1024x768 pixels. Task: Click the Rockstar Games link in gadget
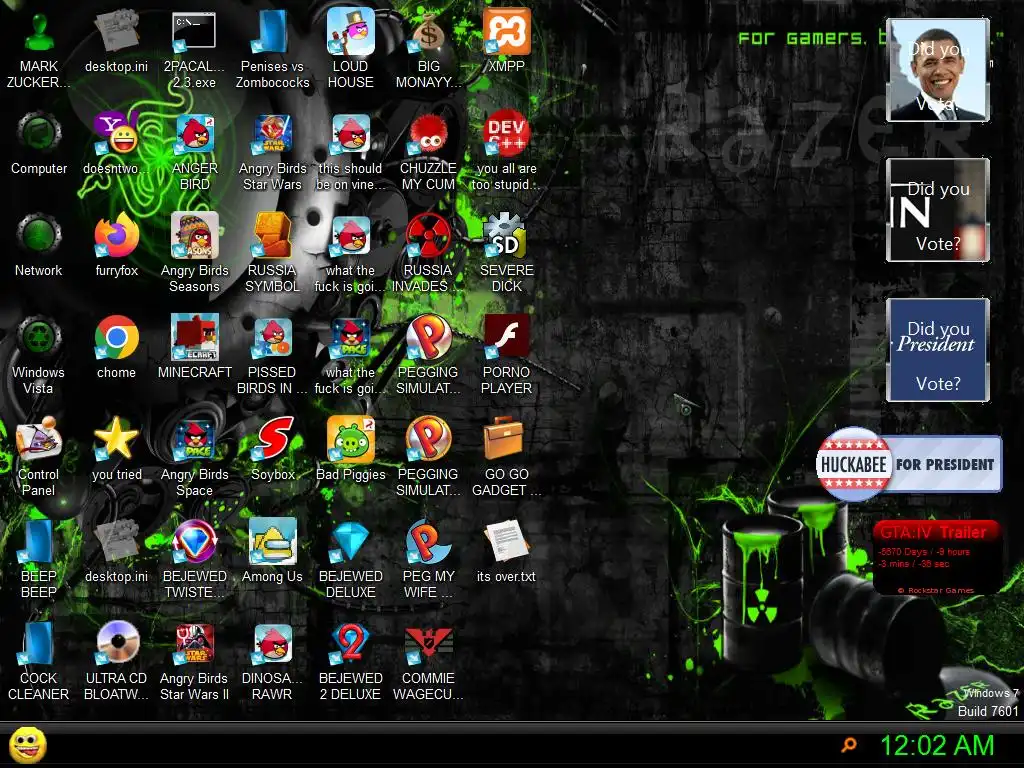pos(936,590)
